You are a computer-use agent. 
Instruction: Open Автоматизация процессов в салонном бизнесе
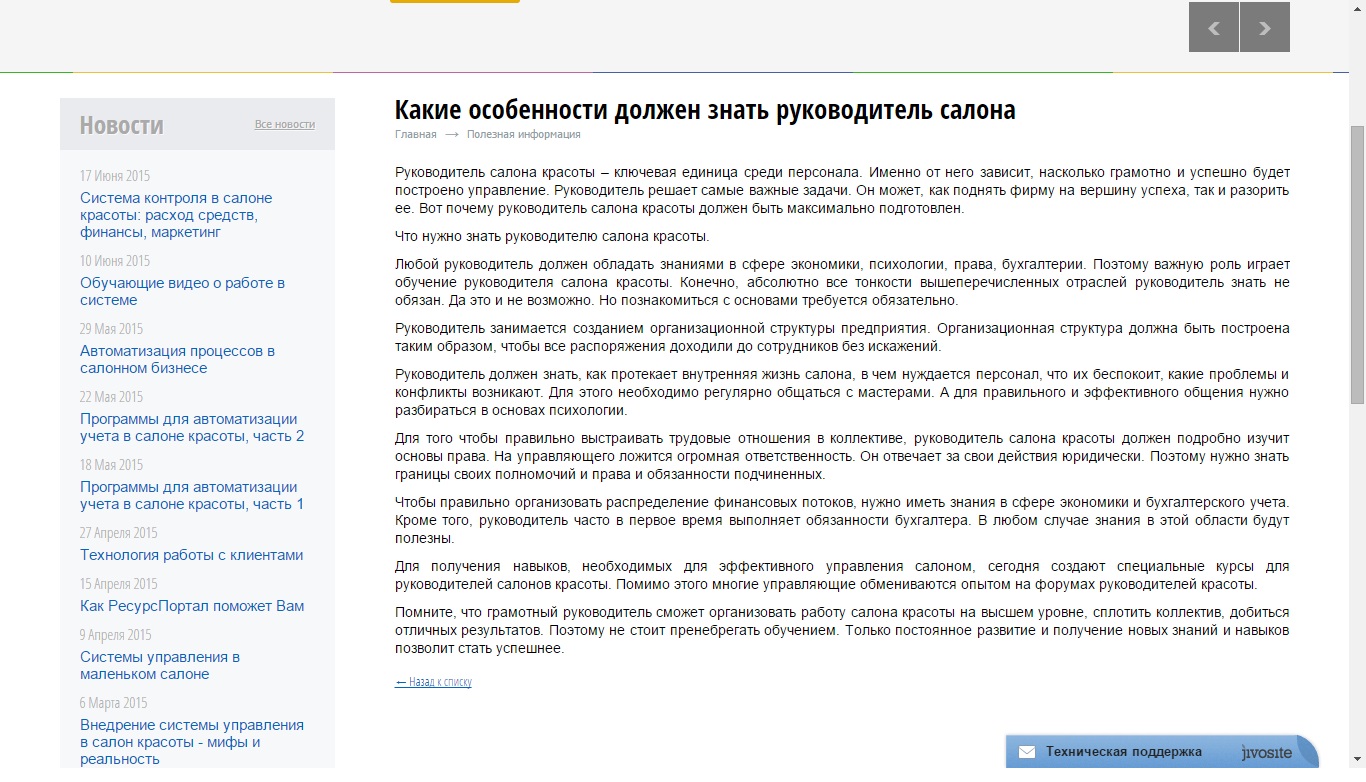[177, 359]
